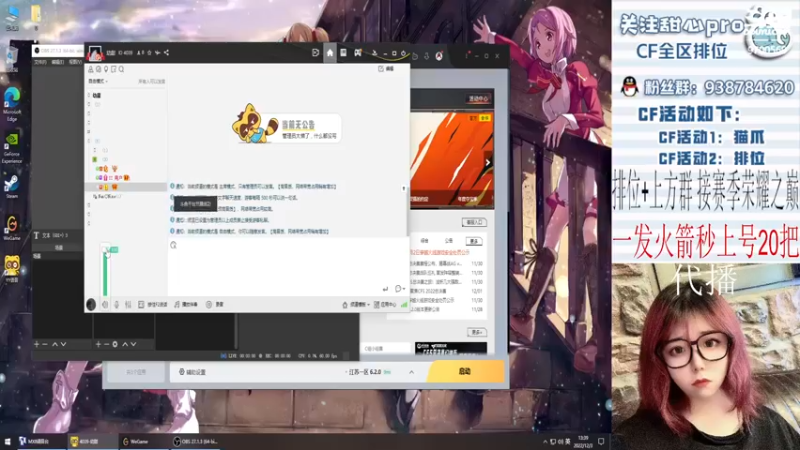Switch to the OBS taskbar button
This screenshot has height=450, width=800.
point(195,441)
